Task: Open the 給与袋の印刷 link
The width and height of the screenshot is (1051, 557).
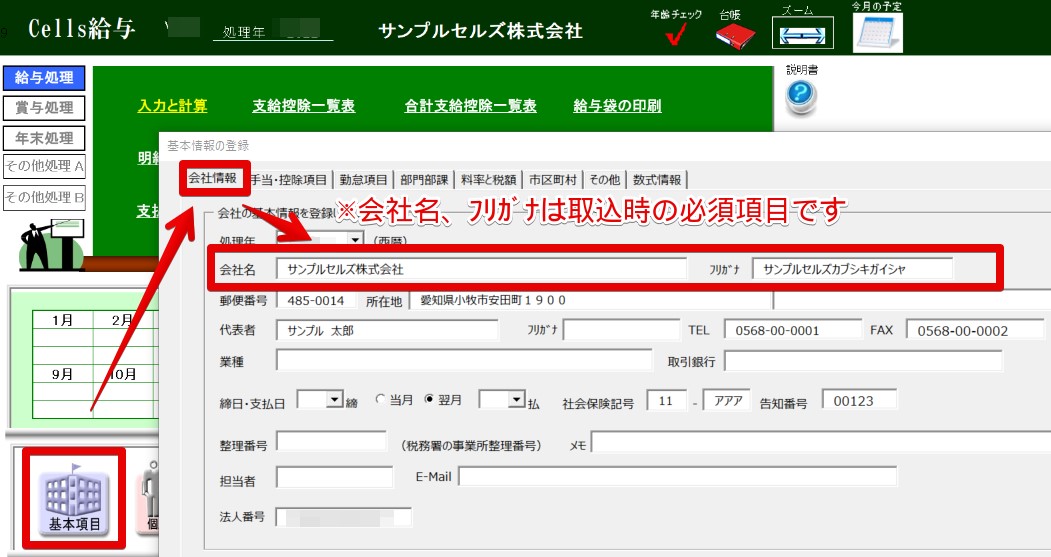Action: [x=617, y=106]
